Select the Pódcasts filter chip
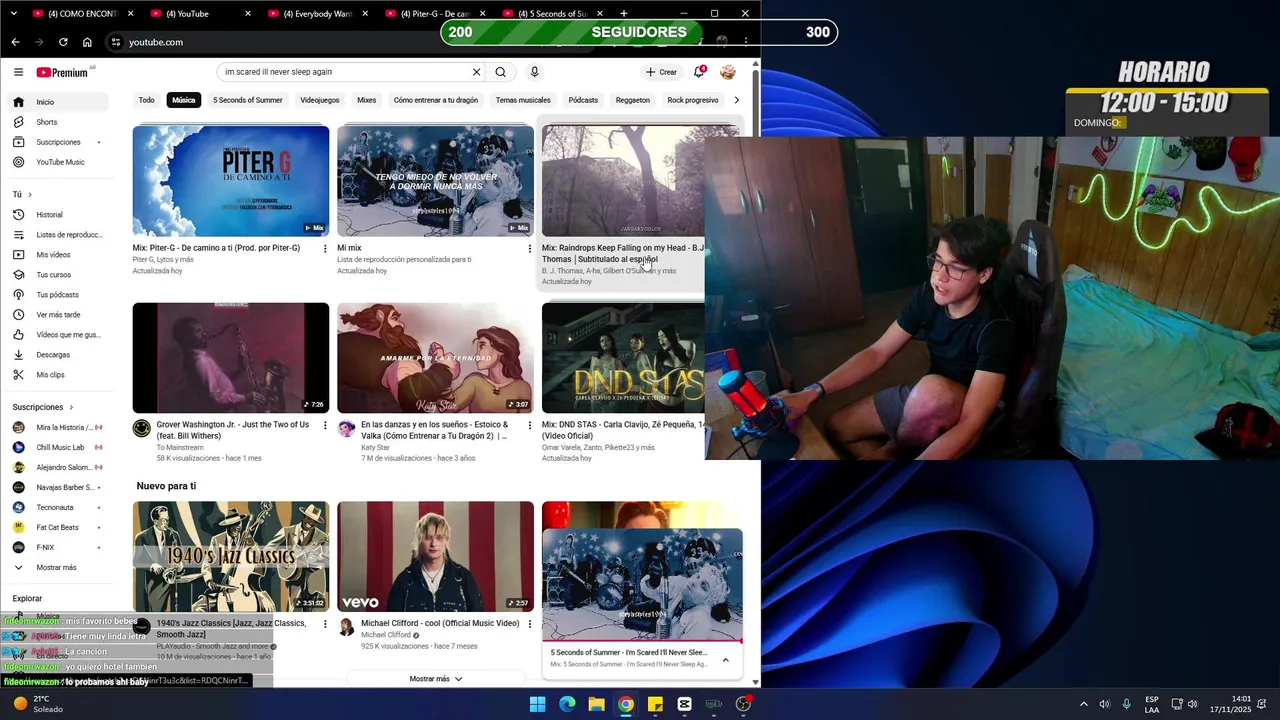Image resolution: width=1280 pixels, height=720 pixels. click(x=583, y=100)
